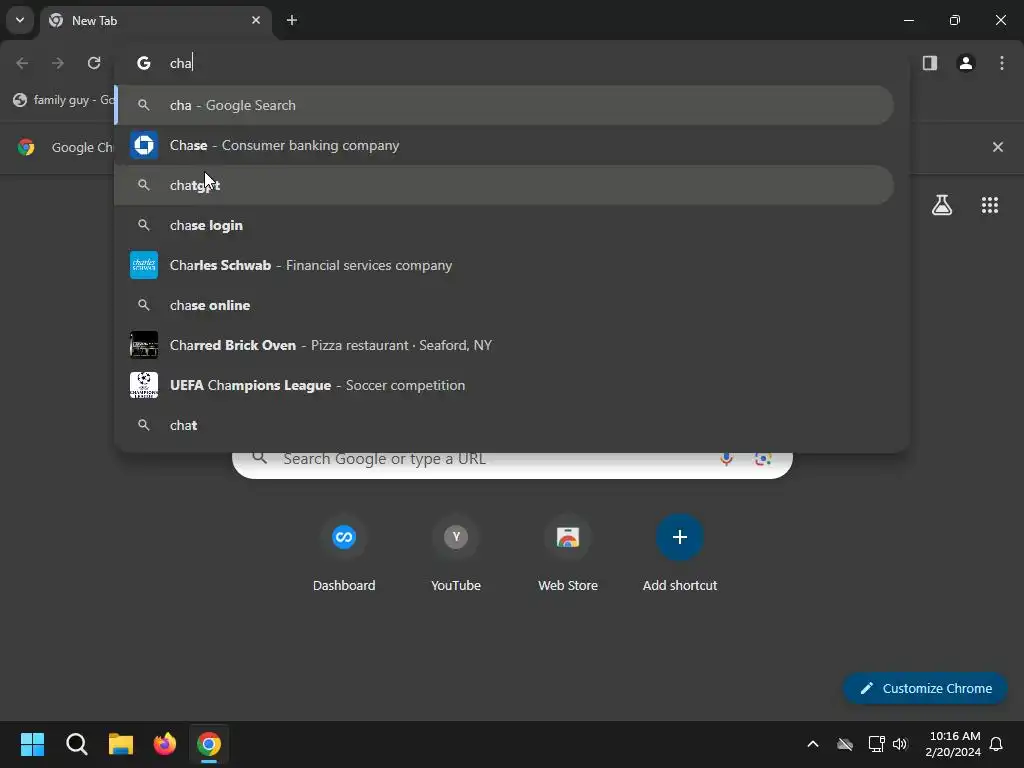This screenshot has width=1024, height=768.
Task: Open the profile avatar menu
Action: (966, 63)
